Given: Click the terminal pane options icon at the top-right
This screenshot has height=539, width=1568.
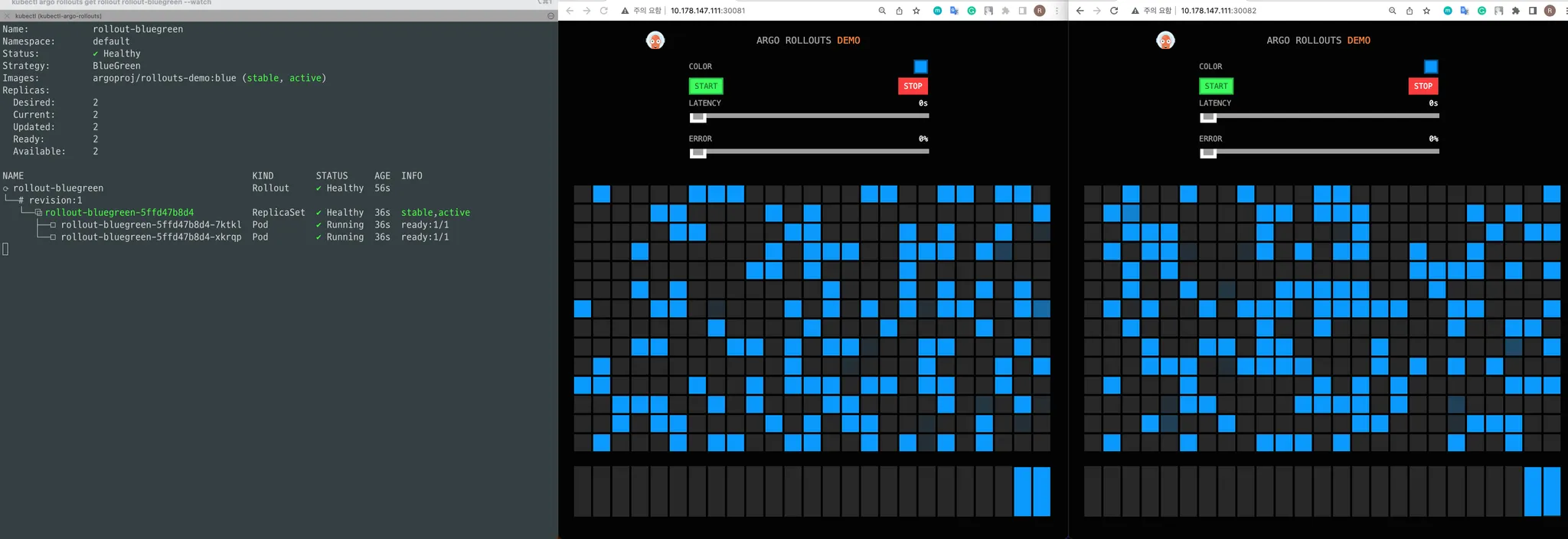Looking at the screenshot, I should (x=550, y=15).
